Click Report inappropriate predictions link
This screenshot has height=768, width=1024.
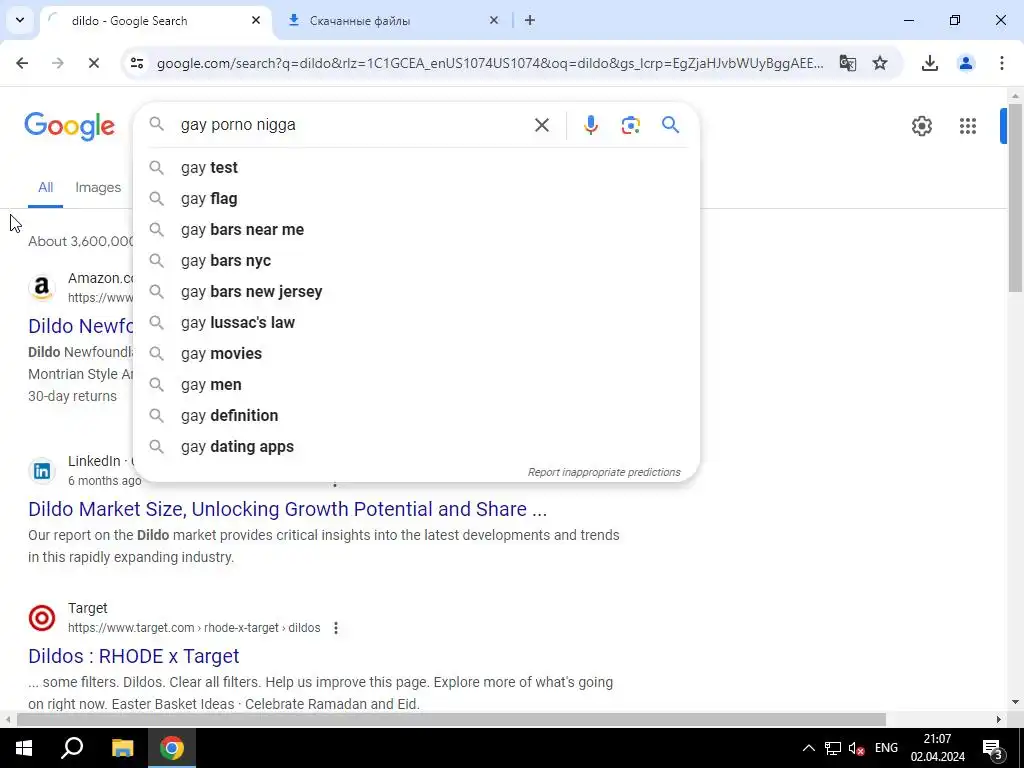click(x=604, y=472)
